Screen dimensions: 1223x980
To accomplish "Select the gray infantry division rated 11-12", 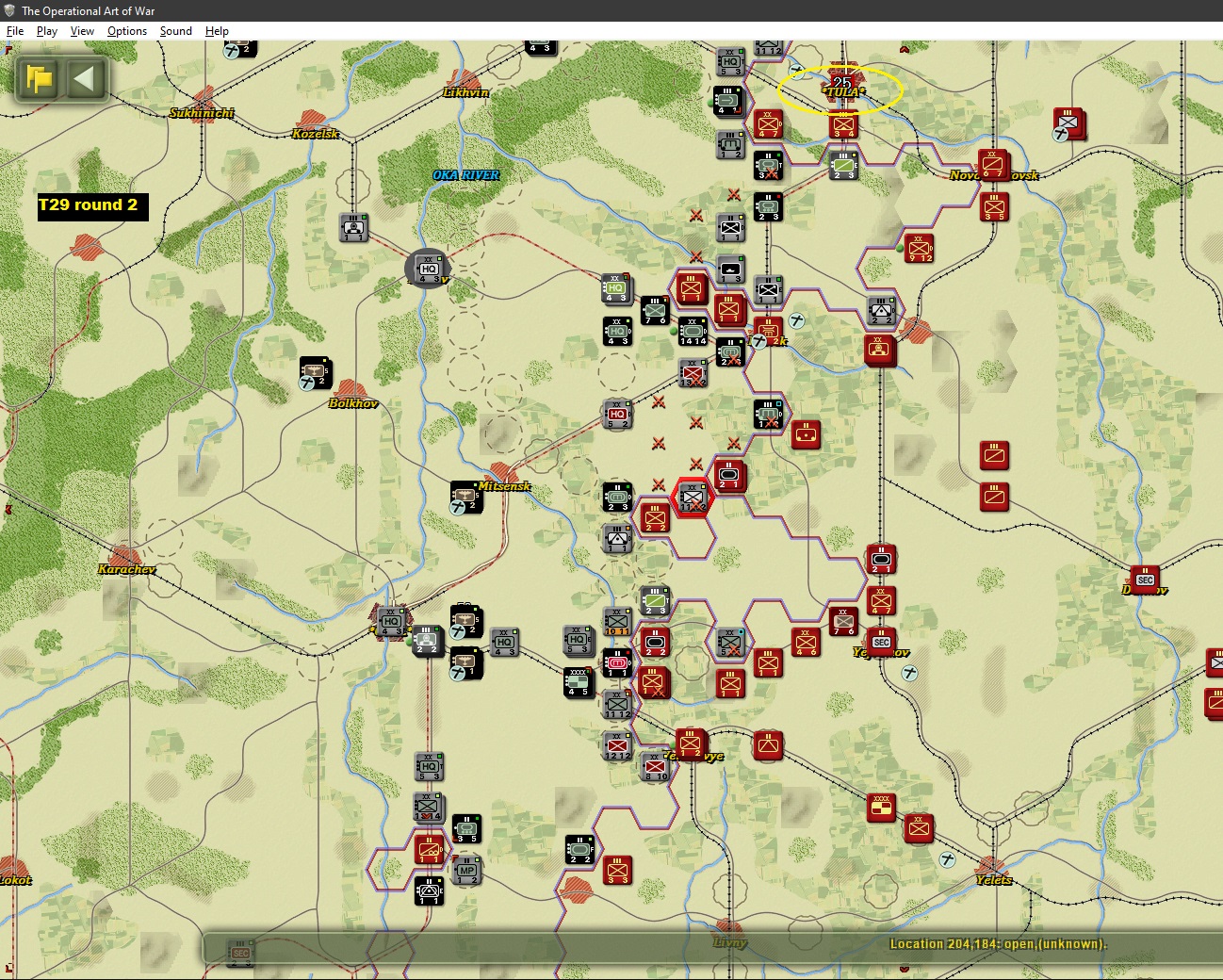I will click(x=617, y=704).
